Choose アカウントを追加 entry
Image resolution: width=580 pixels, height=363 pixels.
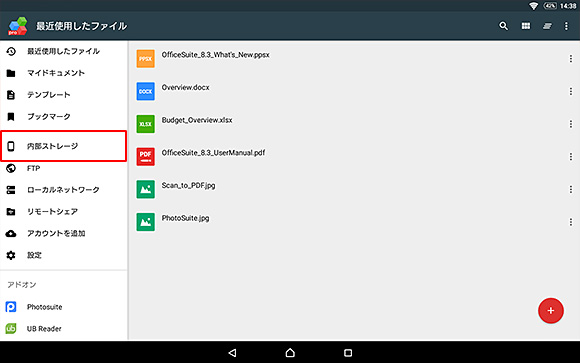(x=64, y=233)
